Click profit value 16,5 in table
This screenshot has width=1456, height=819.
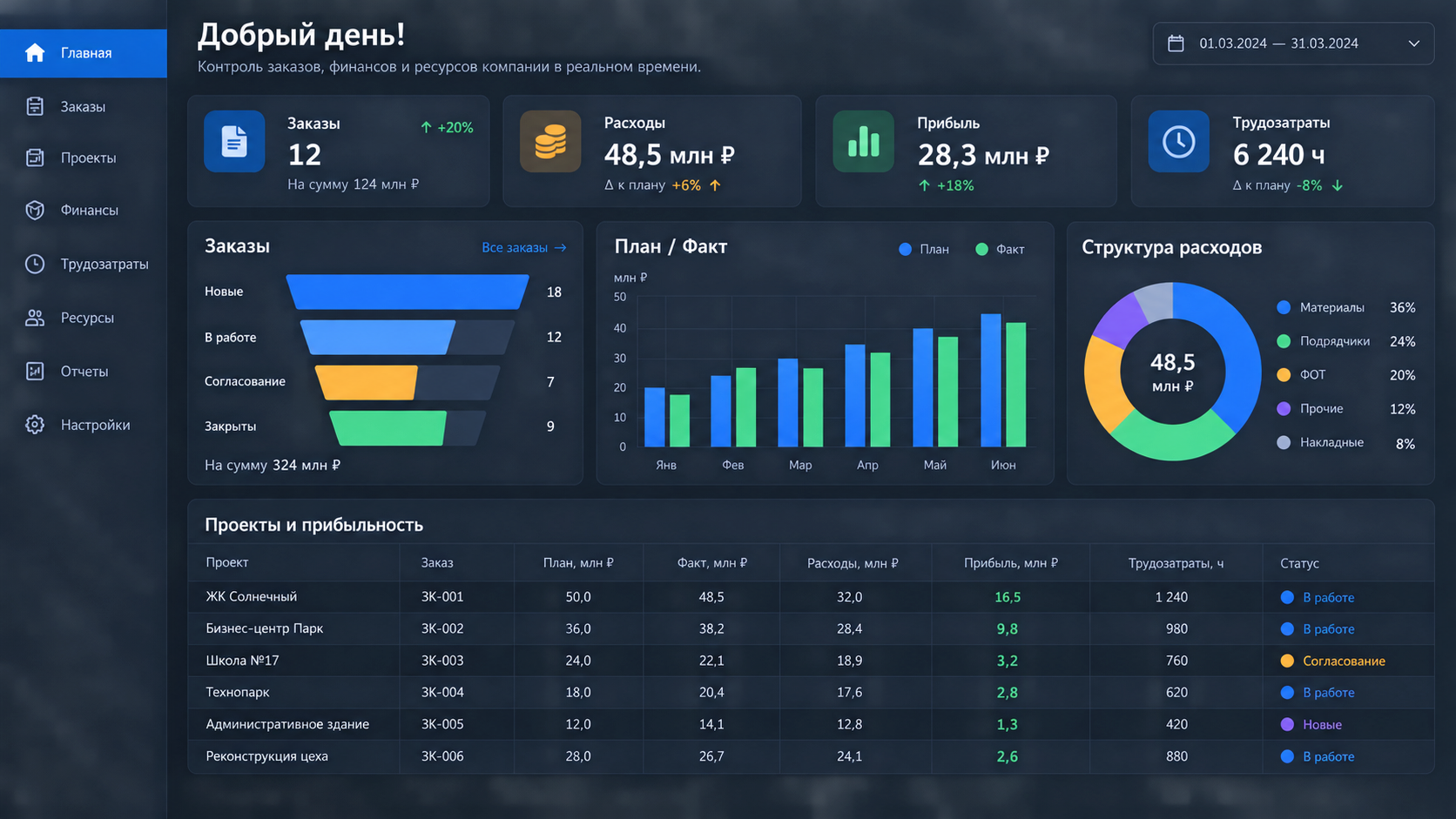point(1008,597)
